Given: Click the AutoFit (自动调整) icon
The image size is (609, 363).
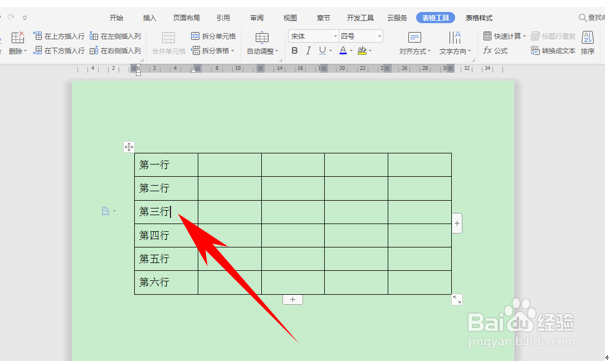Looking at the screenshot, I should 262,38.
